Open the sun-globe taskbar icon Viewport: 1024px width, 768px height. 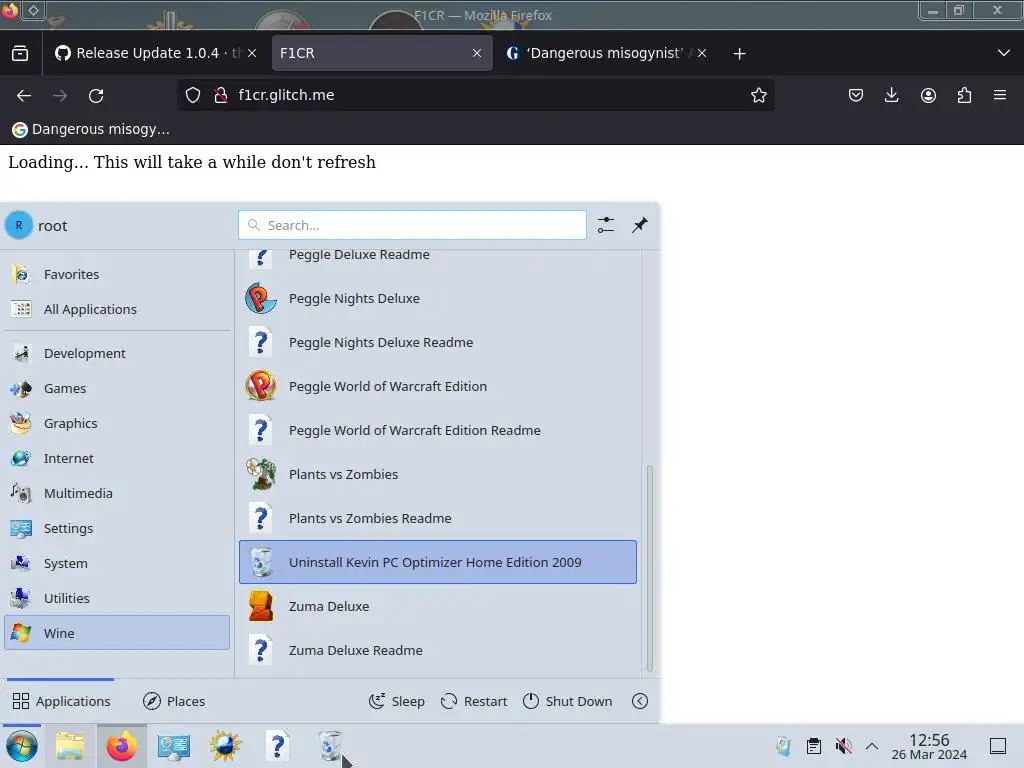[x=225, y=746]
